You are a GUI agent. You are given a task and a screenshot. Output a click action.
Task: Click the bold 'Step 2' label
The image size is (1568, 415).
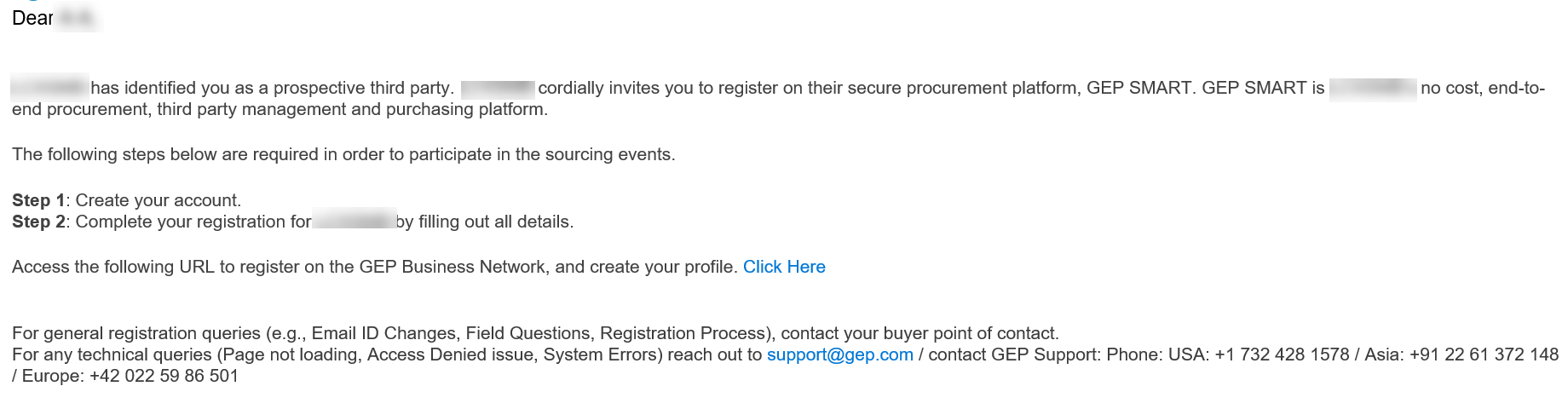point(38,222)
